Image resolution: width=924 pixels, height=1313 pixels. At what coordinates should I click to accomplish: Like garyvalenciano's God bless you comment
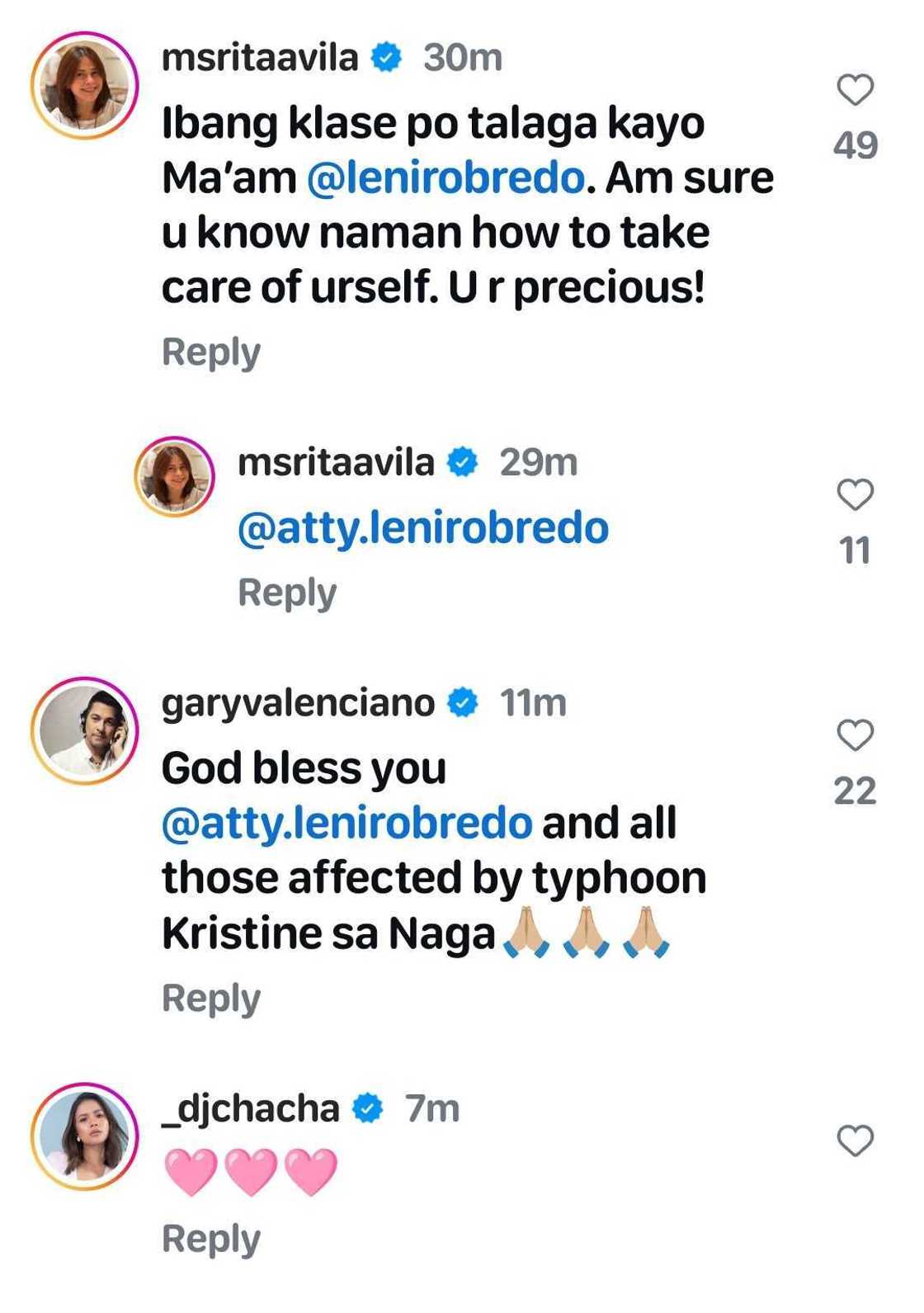click(x=855, y=735)
